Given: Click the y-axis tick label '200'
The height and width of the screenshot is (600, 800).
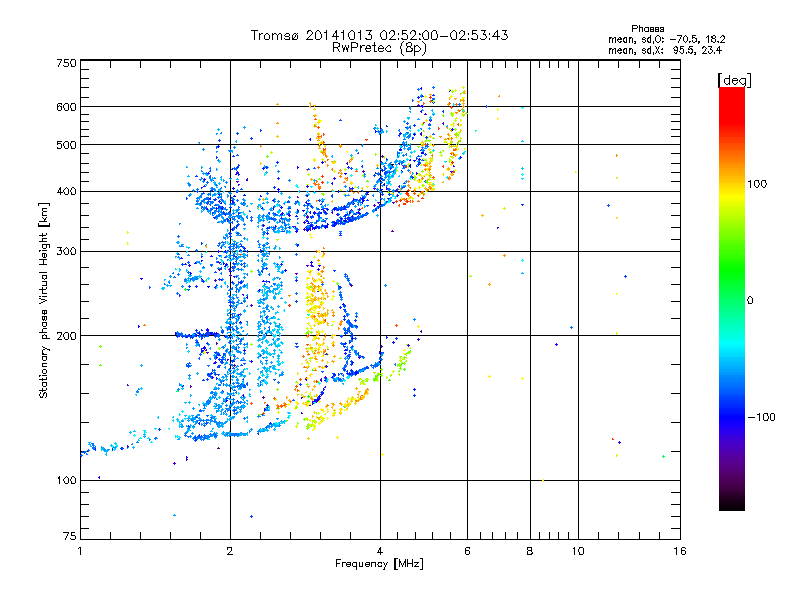Looking at the screenshot, I should coord(67,336).
